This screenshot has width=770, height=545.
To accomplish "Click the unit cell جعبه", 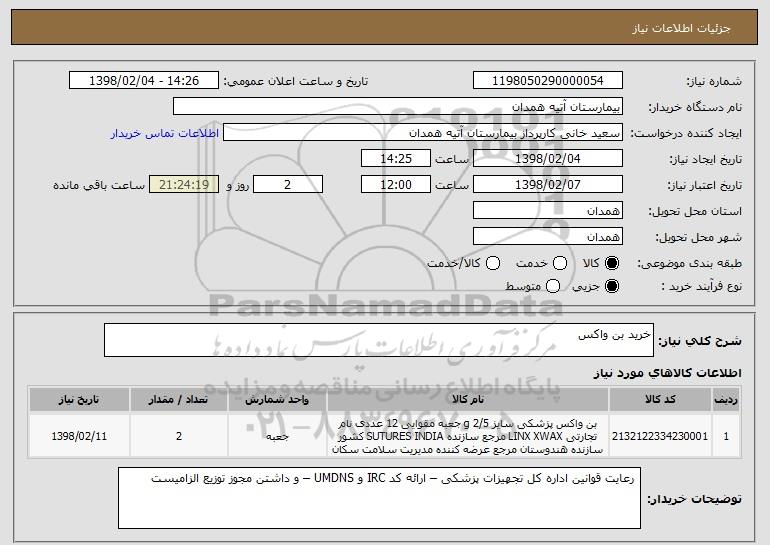I will click(x=277, y=436).
